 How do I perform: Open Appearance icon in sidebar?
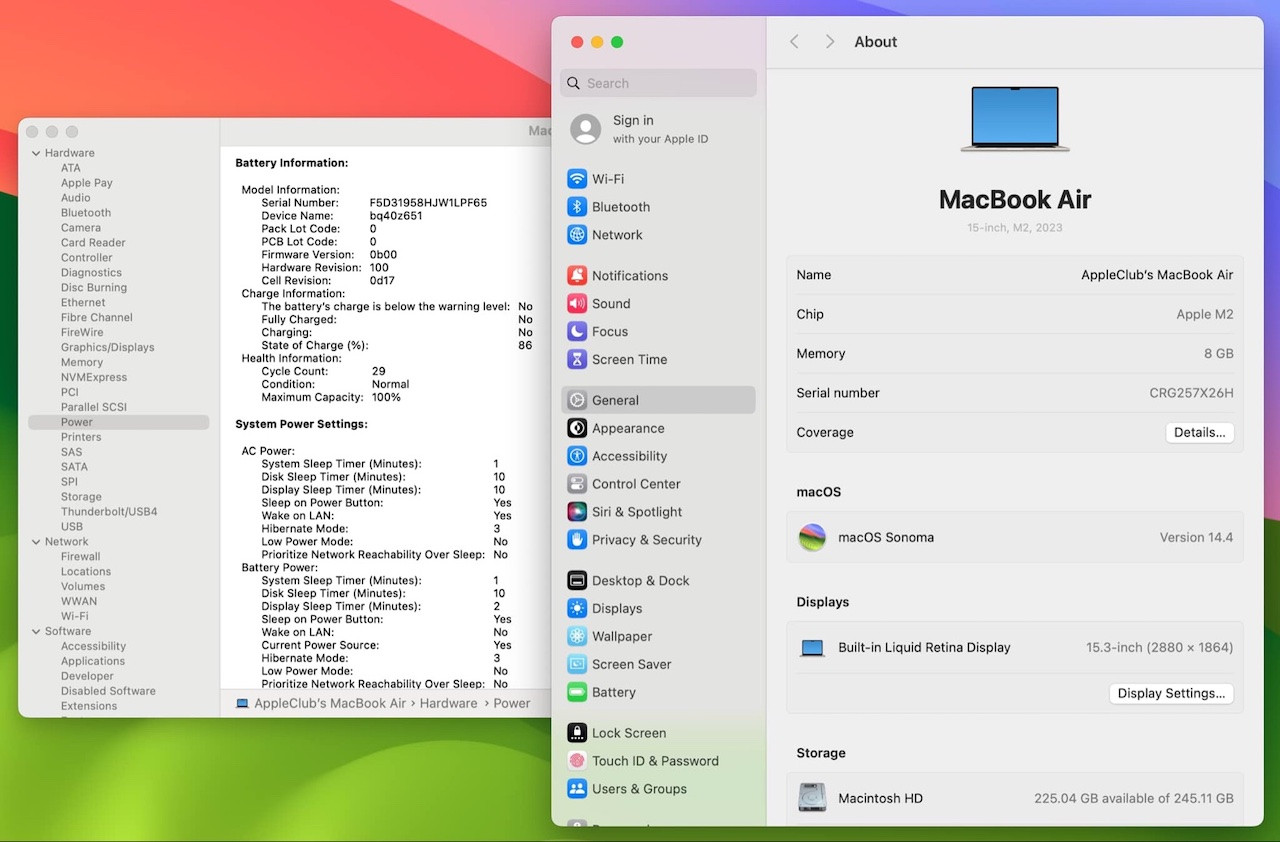(577, 428)
